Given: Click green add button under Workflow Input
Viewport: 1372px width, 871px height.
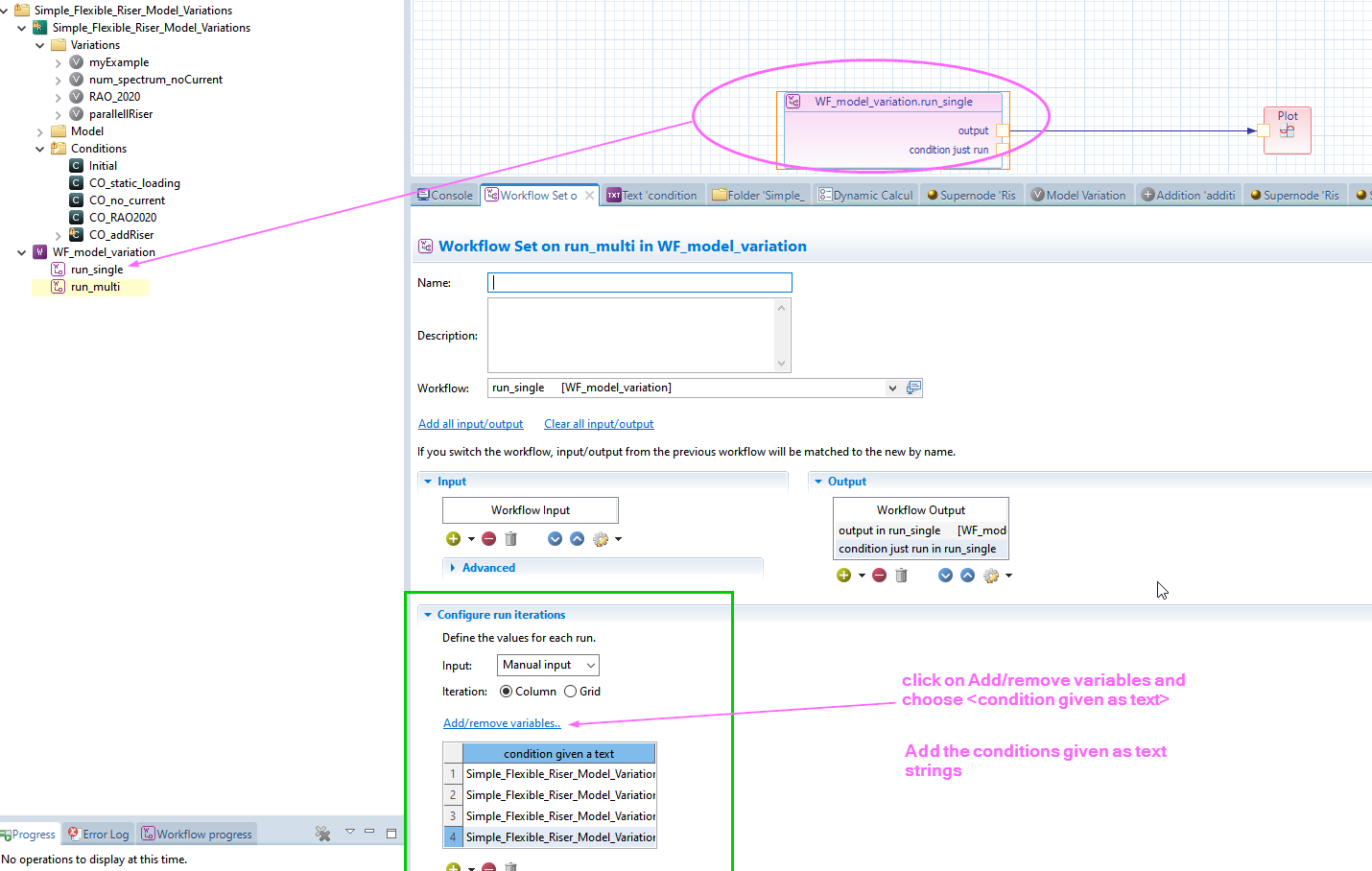Looking at the screenshot, I should pyautogui.click(x=454, y=539).
